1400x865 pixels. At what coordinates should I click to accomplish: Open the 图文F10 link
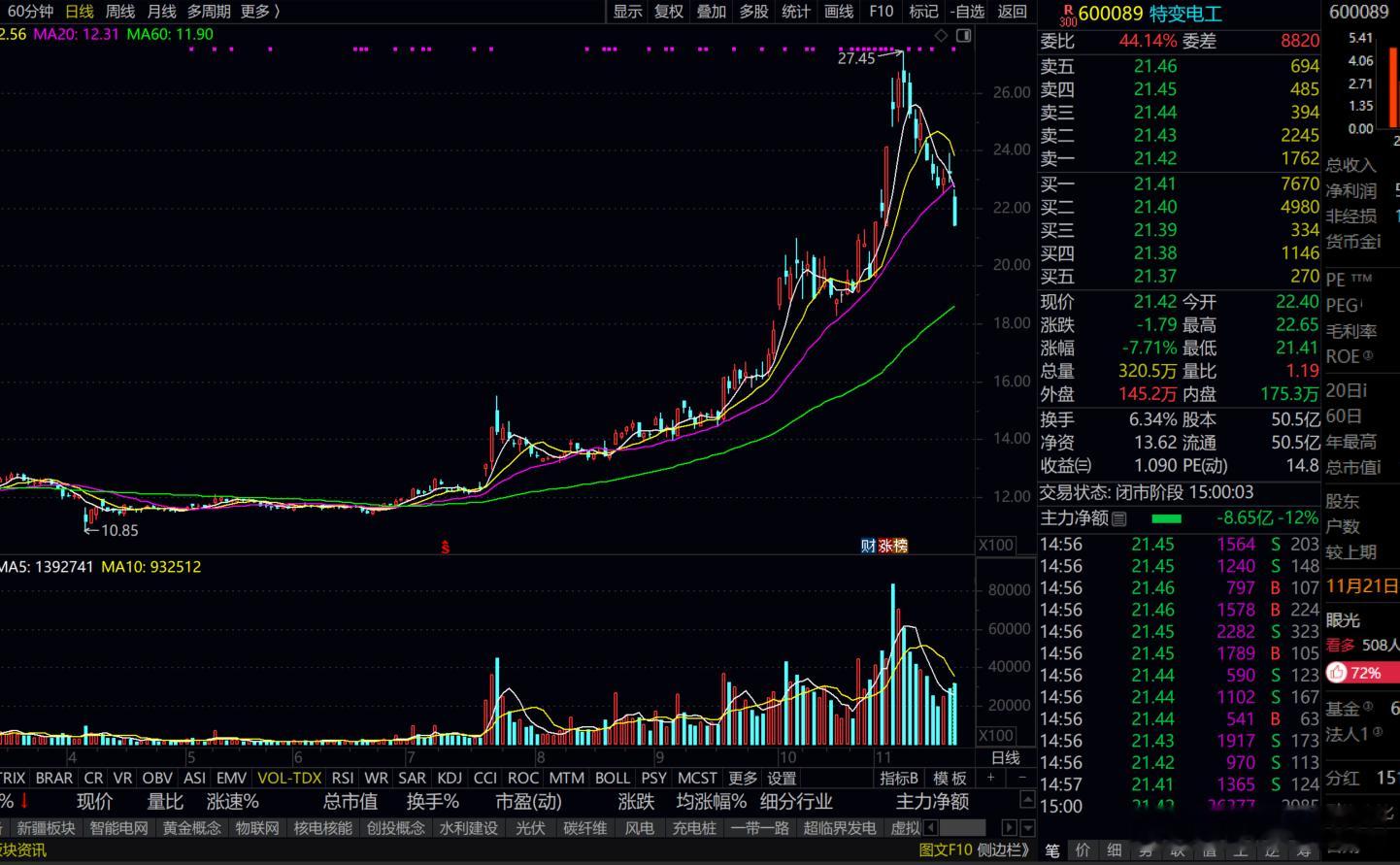(946, 849)
